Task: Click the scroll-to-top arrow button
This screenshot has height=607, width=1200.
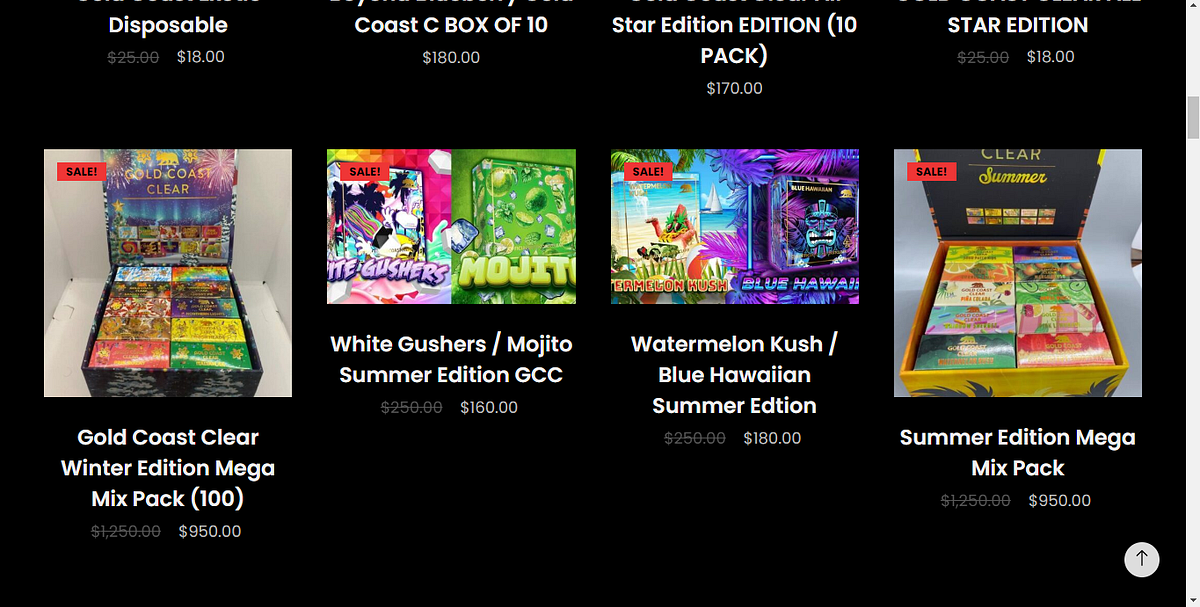Action: coord(1142,560)
